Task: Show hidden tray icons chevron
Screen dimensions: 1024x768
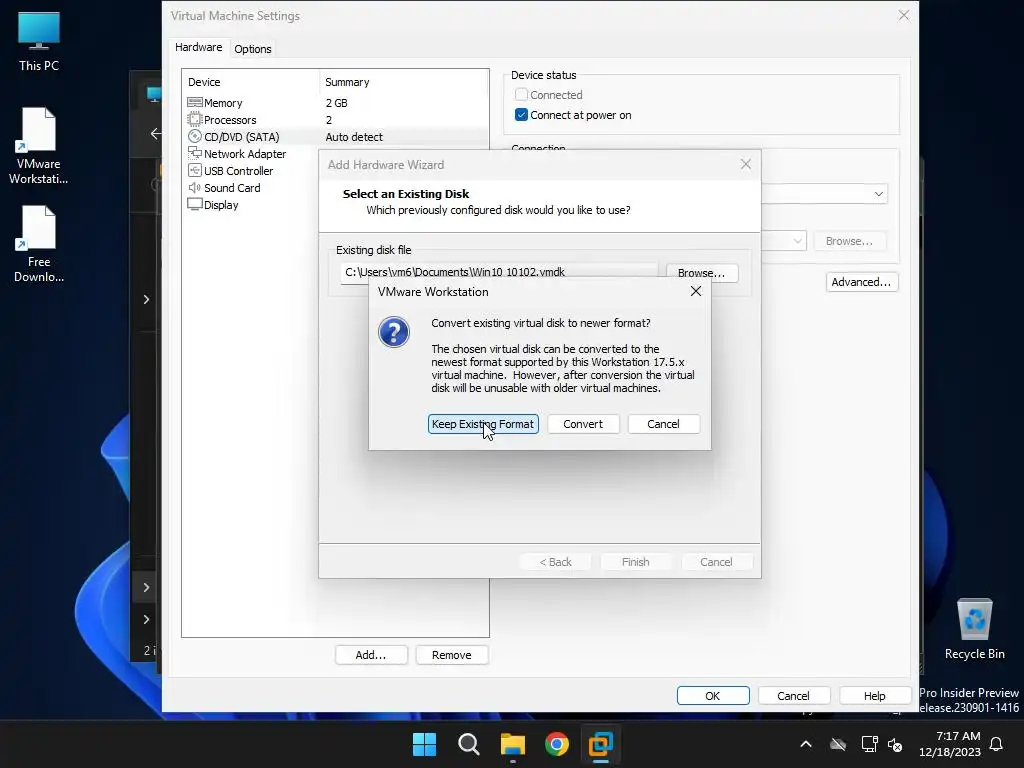Action: coord(806,744)
